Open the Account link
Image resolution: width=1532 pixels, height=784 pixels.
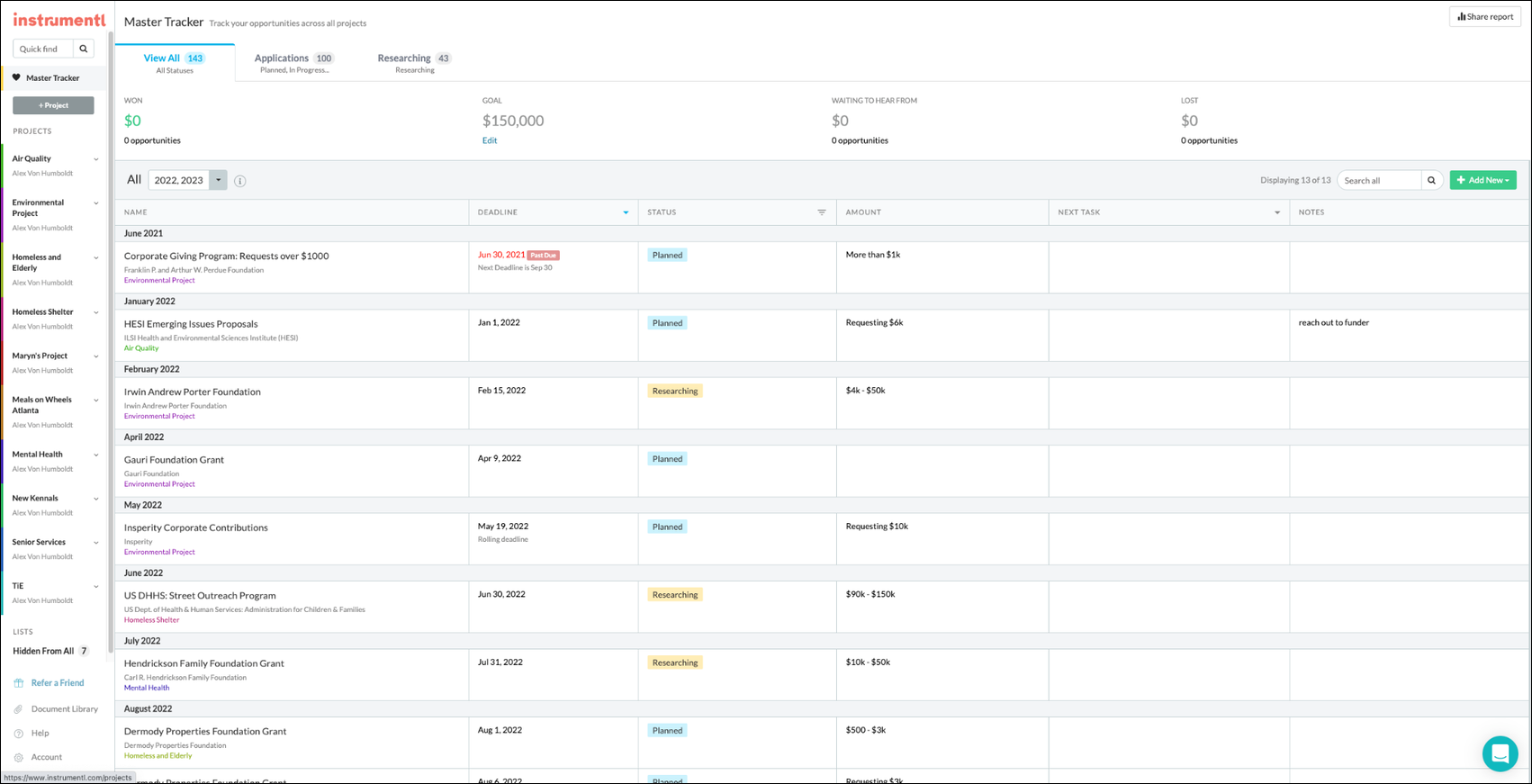[x=47, y=758]
